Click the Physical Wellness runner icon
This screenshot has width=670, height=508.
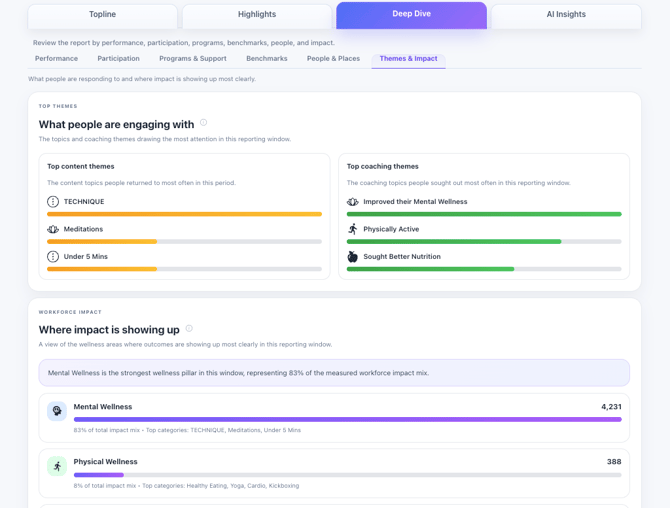tap(57, 466)
